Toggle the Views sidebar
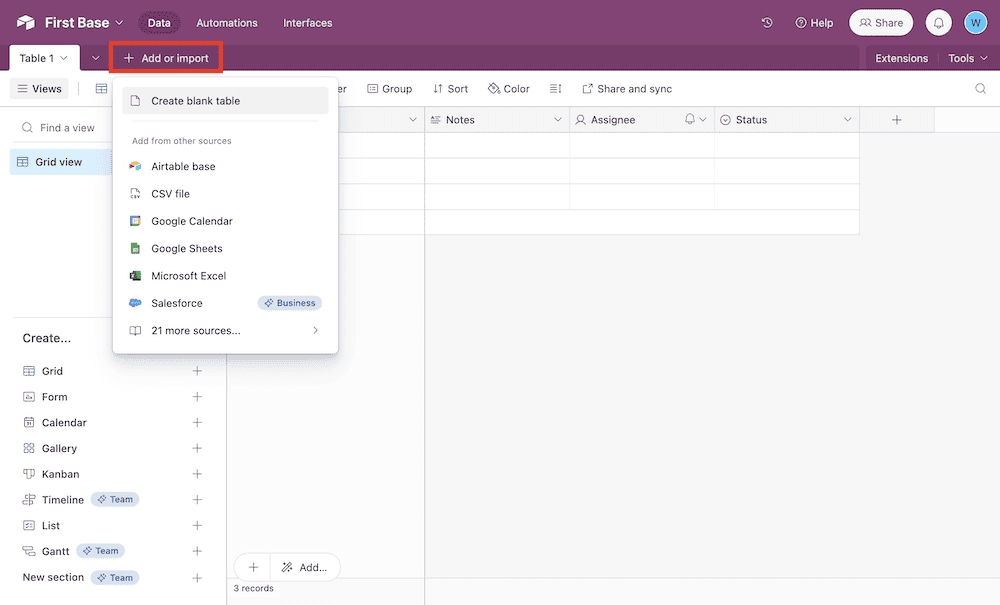The height and width of the screenshot is (605, 1000). tap(40, 89)
